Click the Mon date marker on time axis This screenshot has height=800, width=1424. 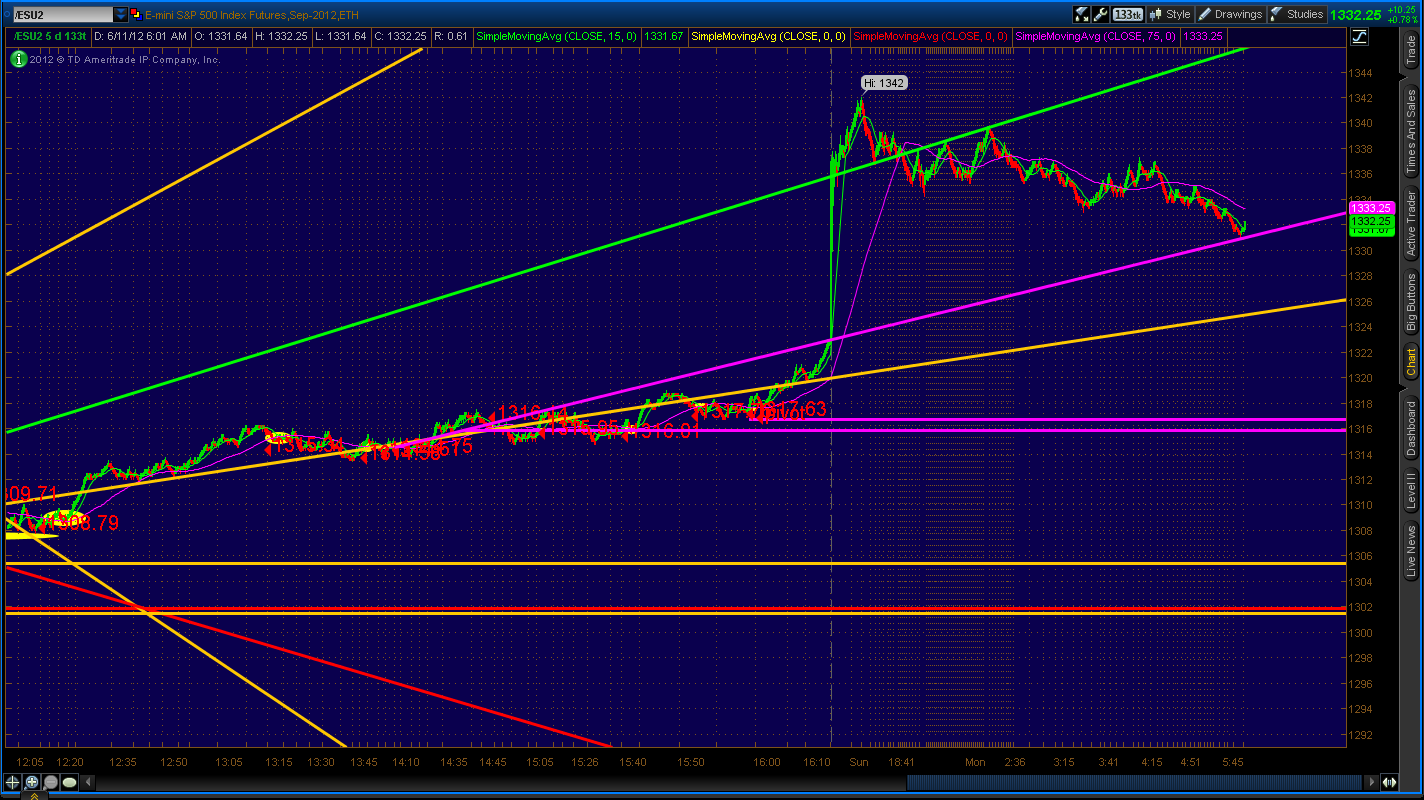coord(975,762)
